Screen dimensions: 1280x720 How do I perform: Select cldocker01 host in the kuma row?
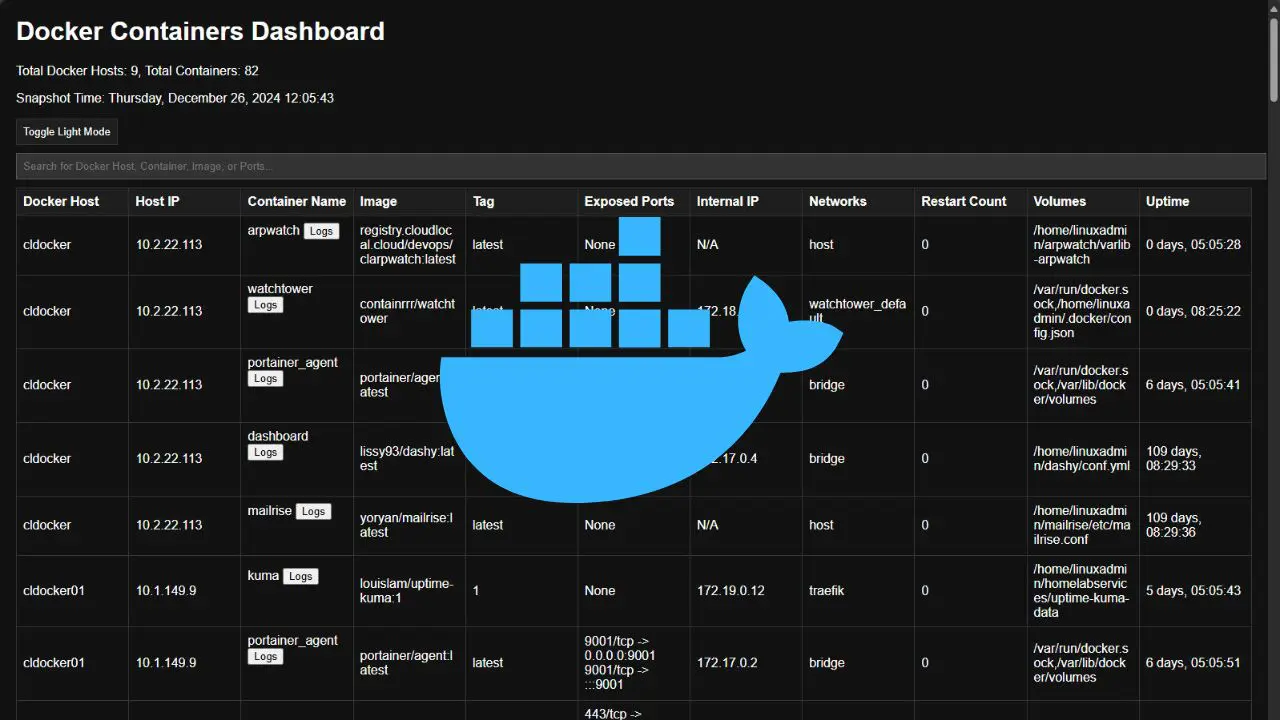[54, 591]
